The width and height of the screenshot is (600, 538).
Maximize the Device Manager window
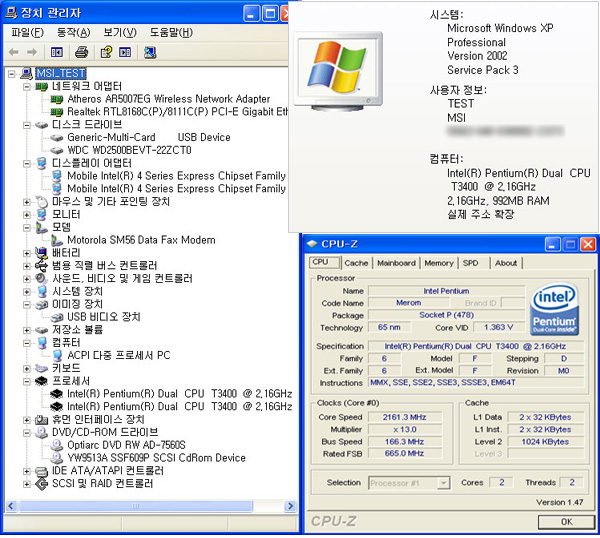point(270,14)
